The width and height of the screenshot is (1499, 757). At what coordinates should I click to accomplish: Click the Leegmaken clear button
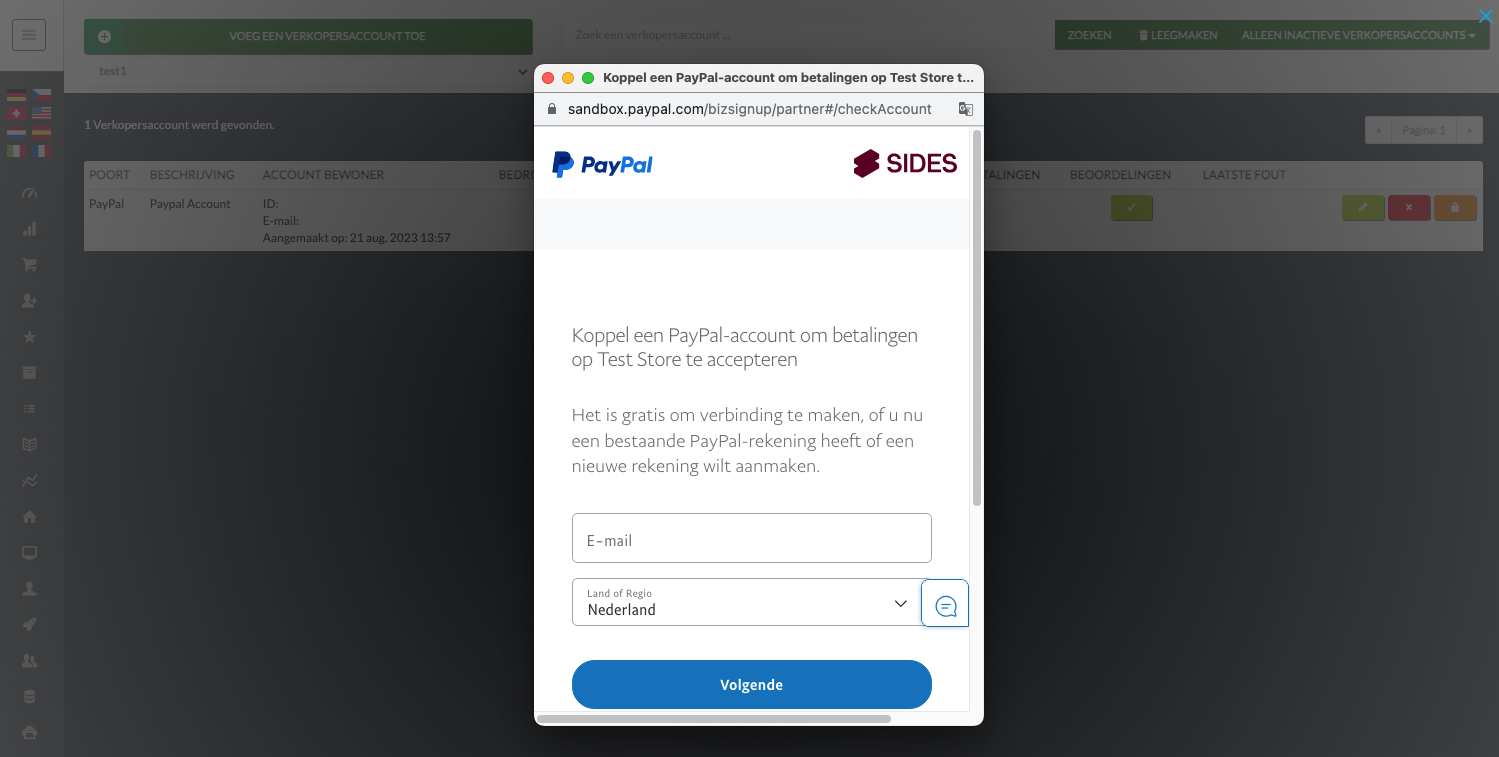coord(1178,35)
